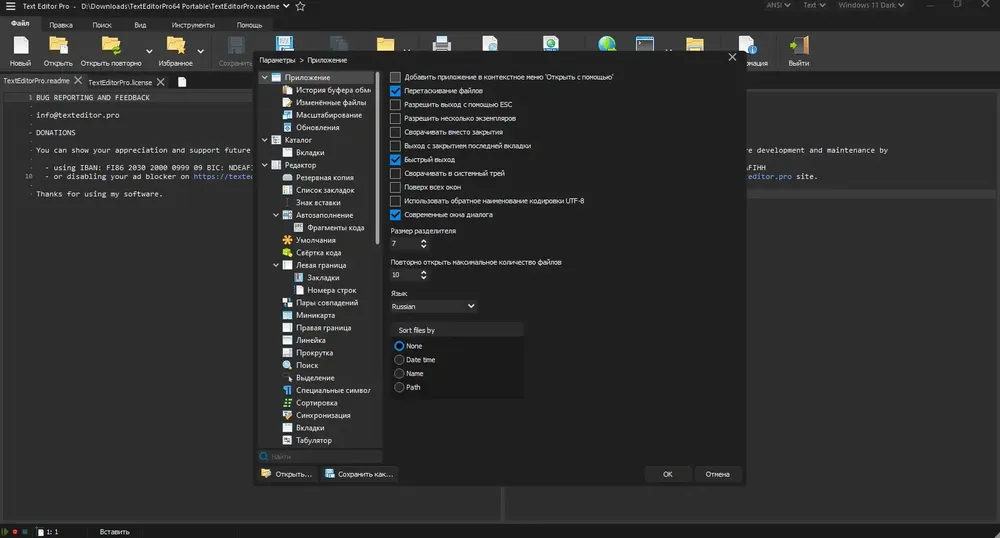Toggle Перетаскивание файлов checkbox
Screen dimensions: 1000x538
[395, 91]
